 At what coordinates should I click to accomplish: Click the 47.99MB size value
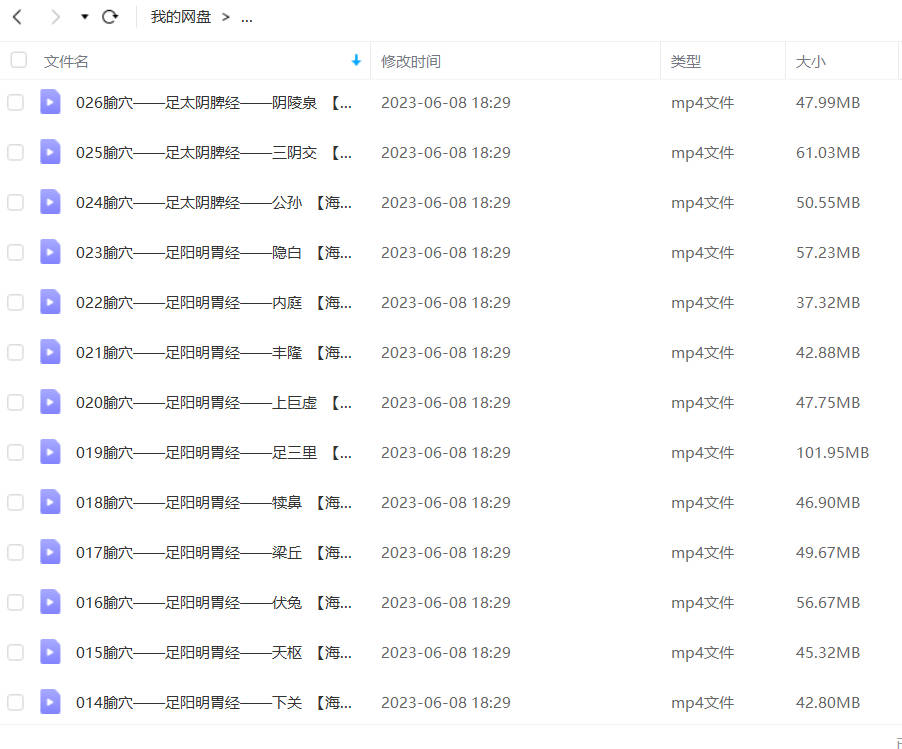828,102
